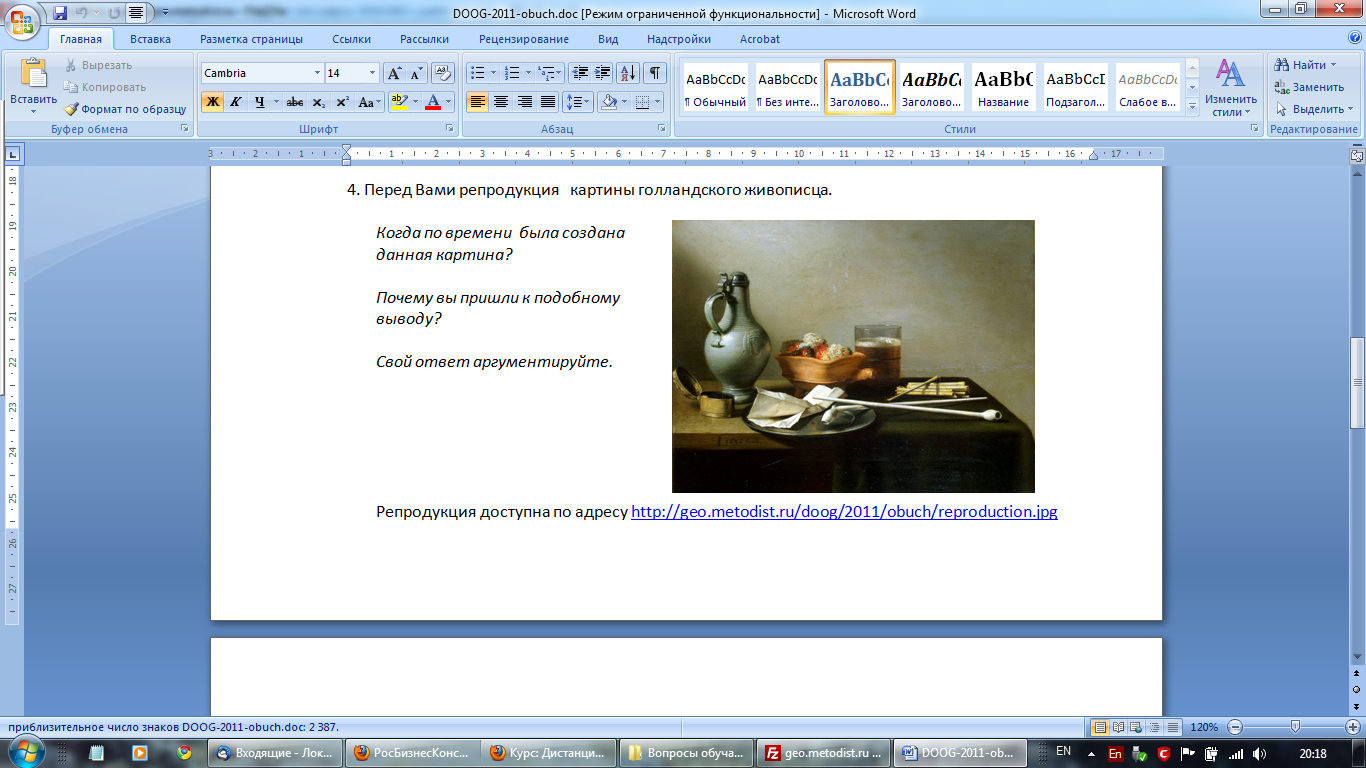Toggle Outline view in status bar
1366x768 pixels.
point(1155,727)
